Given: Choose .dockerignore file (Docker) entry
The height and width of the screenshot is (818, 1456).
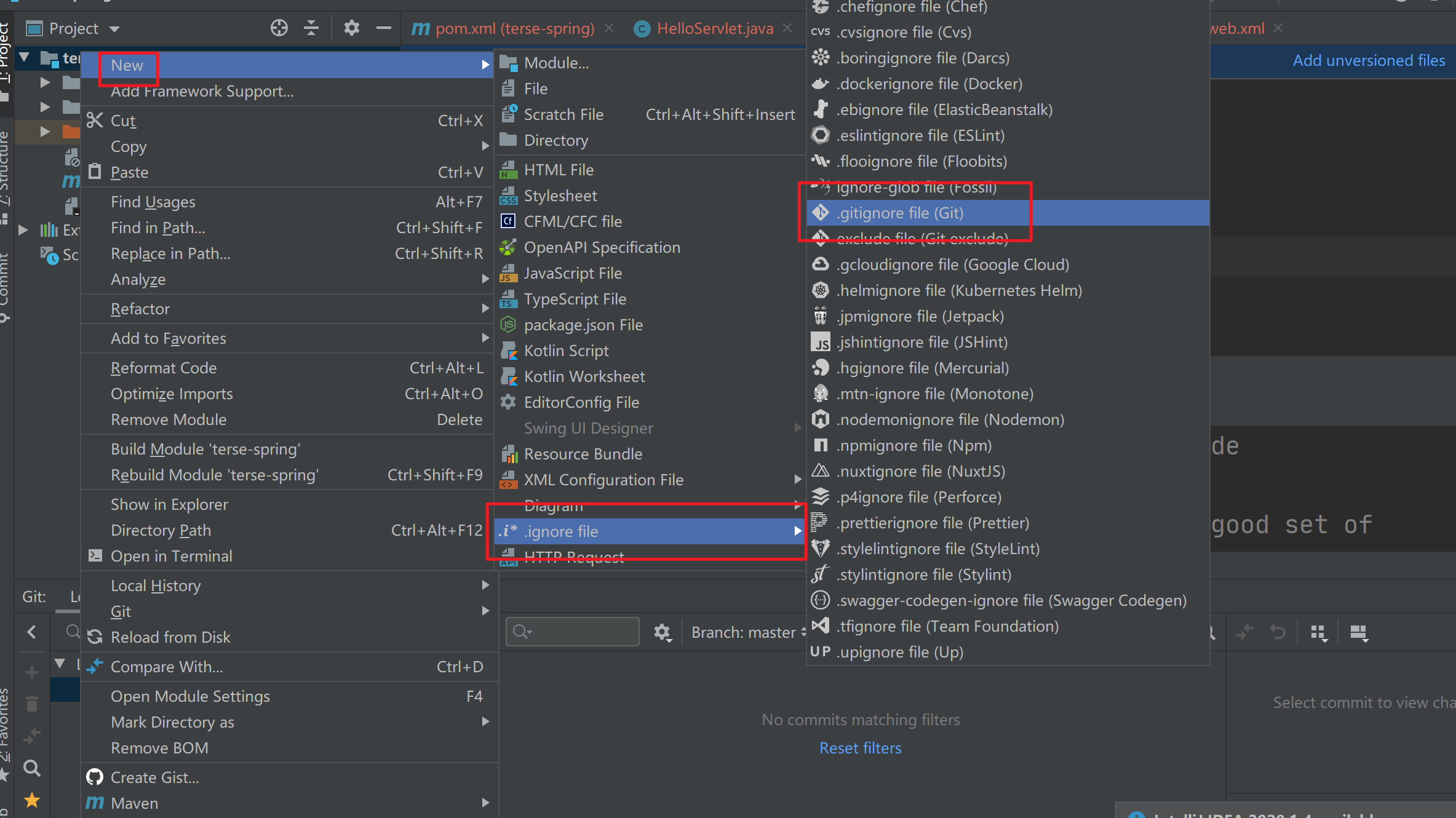Looking at the screenshot, I should [x=929, y=84].
